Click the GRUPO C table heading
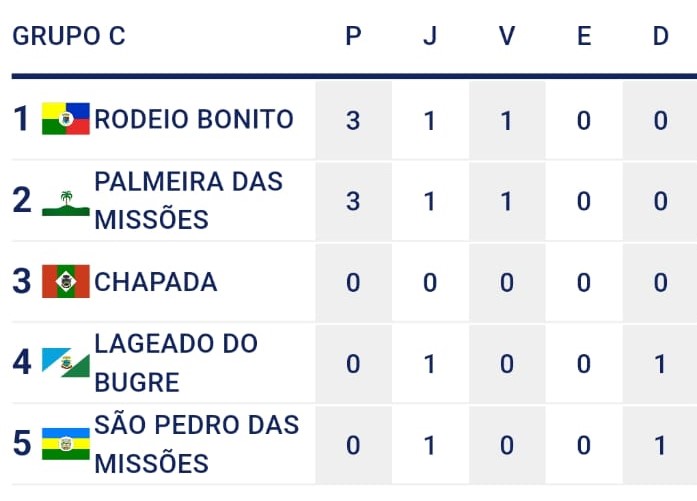 point(69,36)
